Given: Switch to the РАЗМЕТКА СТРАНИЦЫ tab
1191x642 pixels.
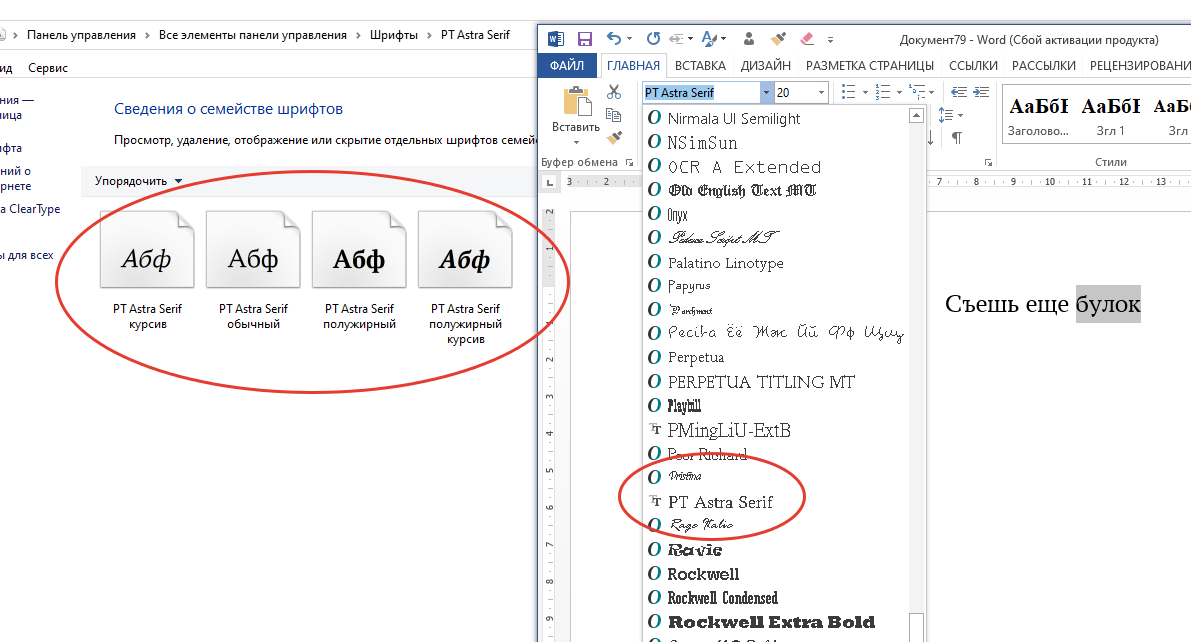Looking at the screenshot, I should click(870, 65).
